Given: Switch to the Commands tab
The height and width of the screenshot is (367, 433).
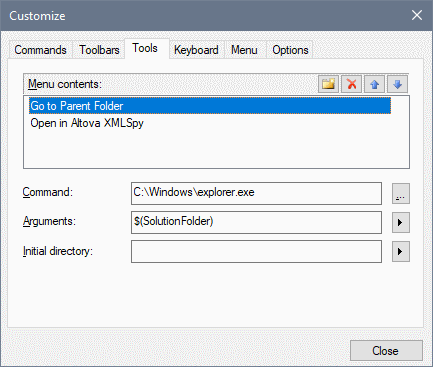Looking at the screenshot, I should pos(40,50).
